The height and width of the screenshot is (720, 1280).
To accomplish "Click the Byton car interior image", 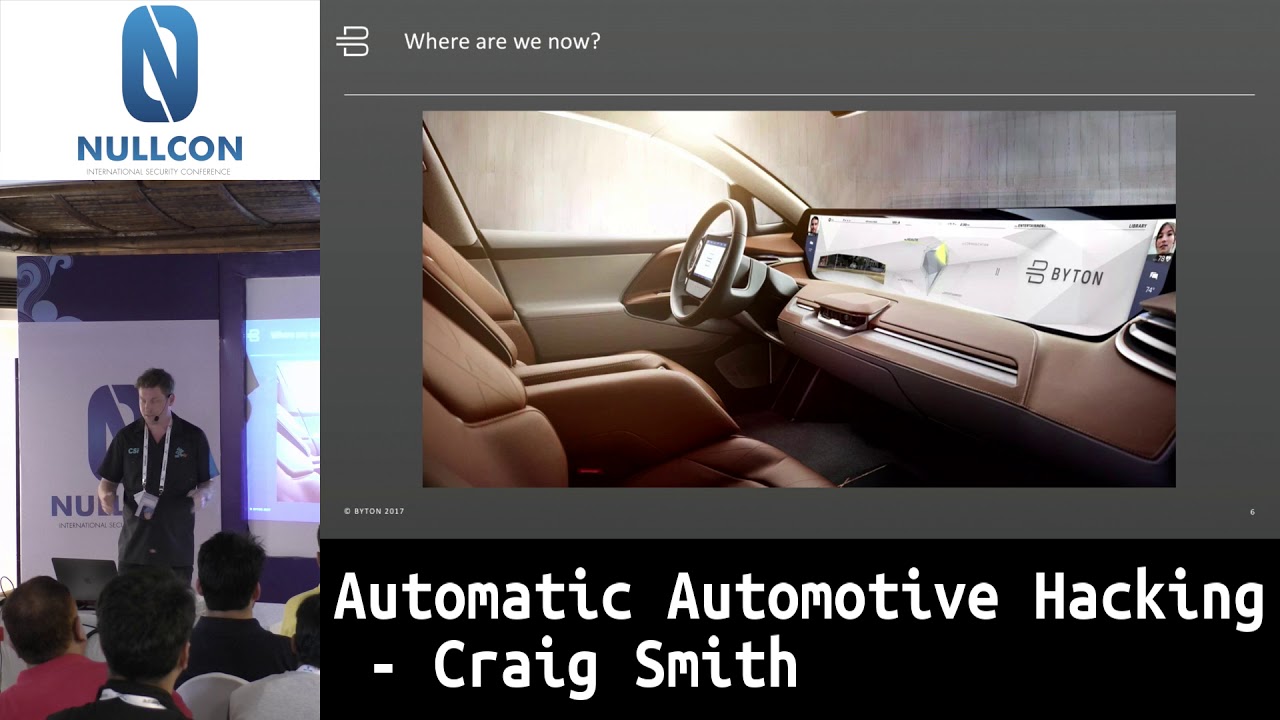I will [799, 299].
